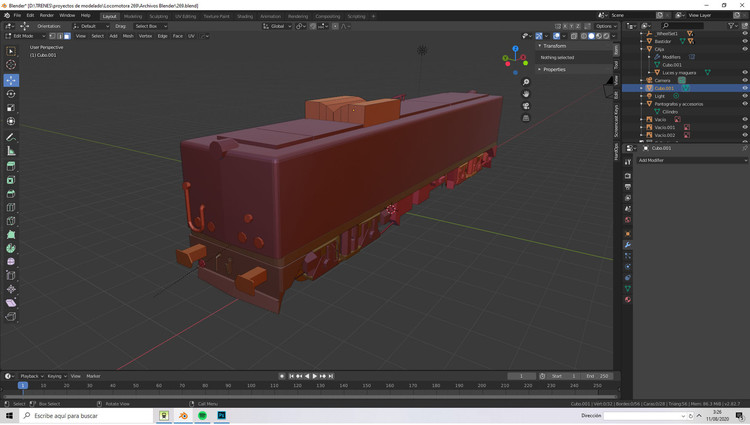Screen dimensions: 750x425
Task: Open the UV menu in viewport header
Action: [x=191, y=36]
